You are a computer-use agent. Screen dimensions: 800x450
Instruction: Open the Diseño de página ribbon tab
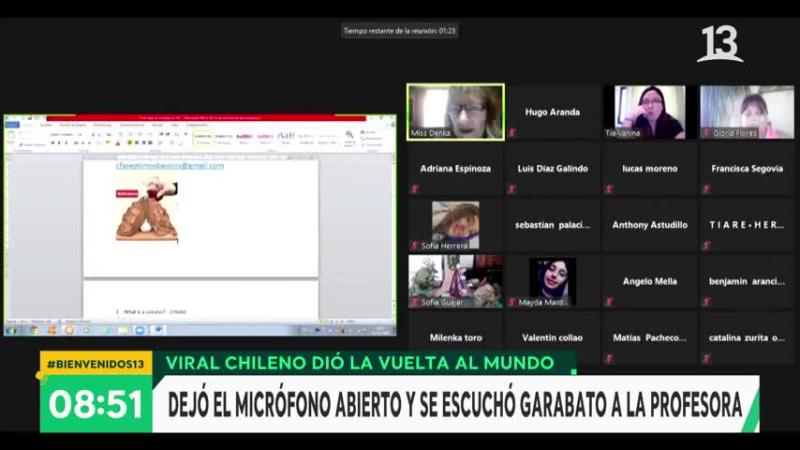point(73,125)
